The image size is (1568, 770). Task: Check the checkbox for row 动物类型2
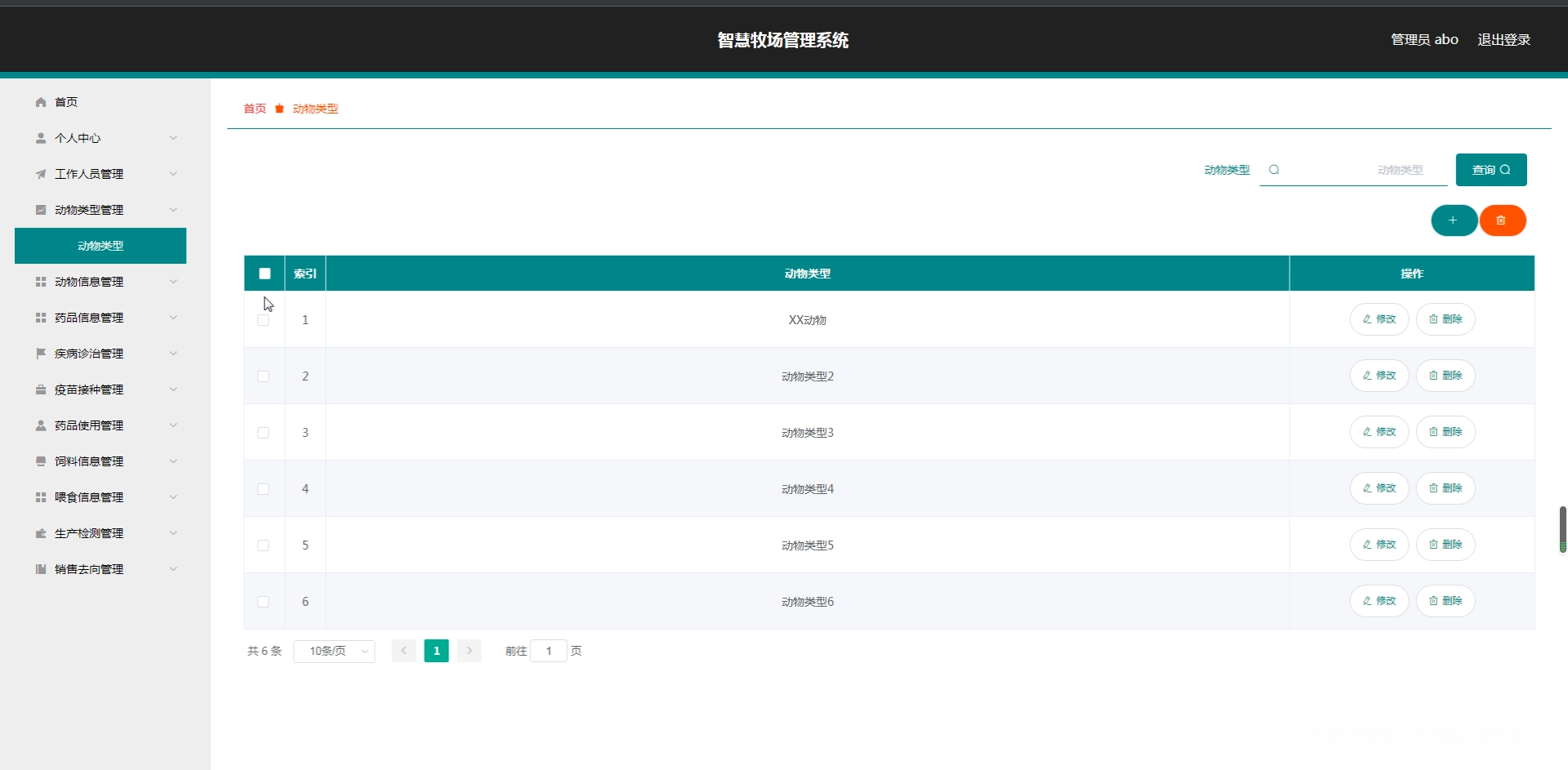[x=263, y=376]
